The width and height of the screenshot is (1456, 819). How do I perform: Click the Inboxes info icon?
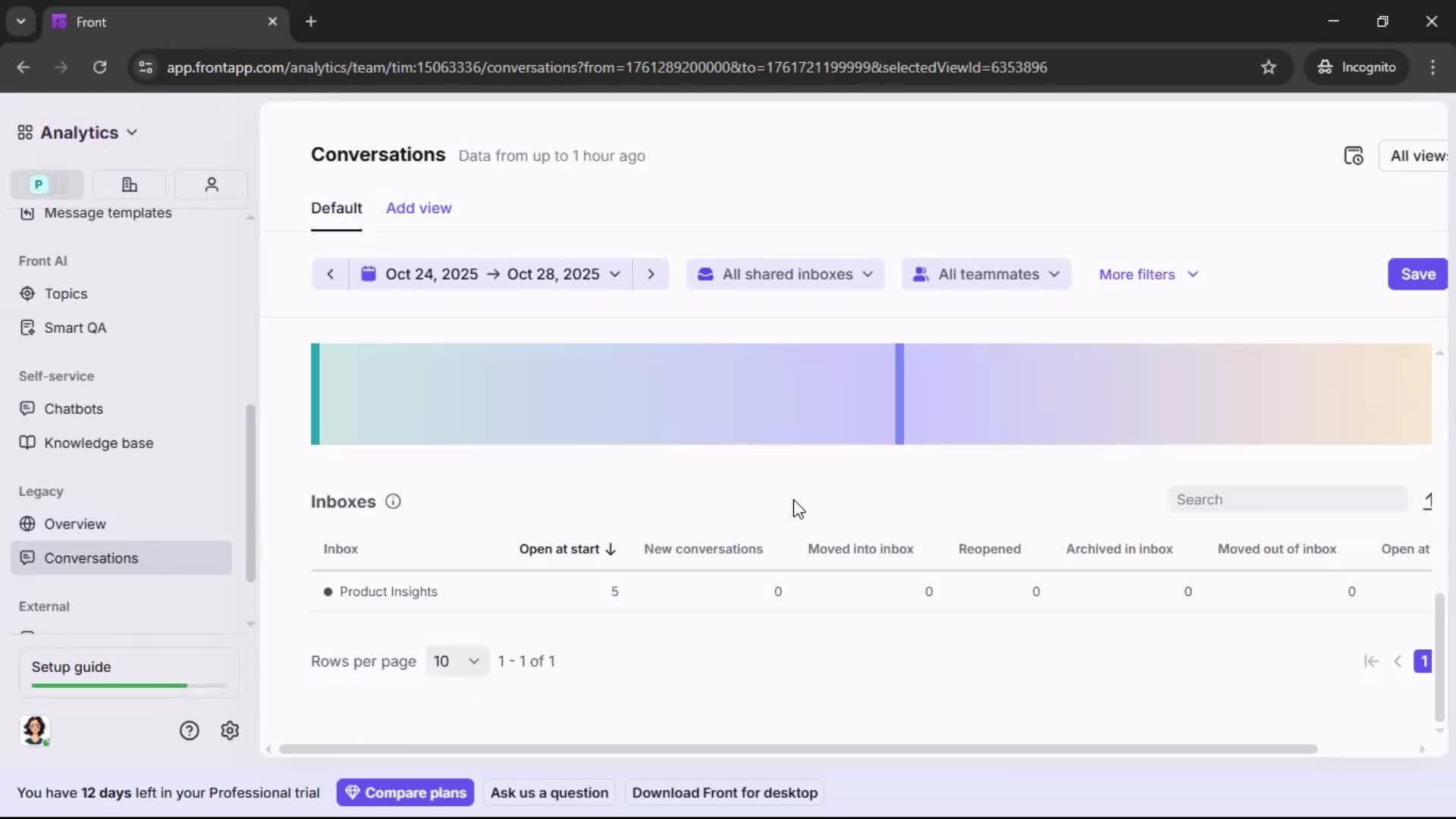(x=394, y=501)
